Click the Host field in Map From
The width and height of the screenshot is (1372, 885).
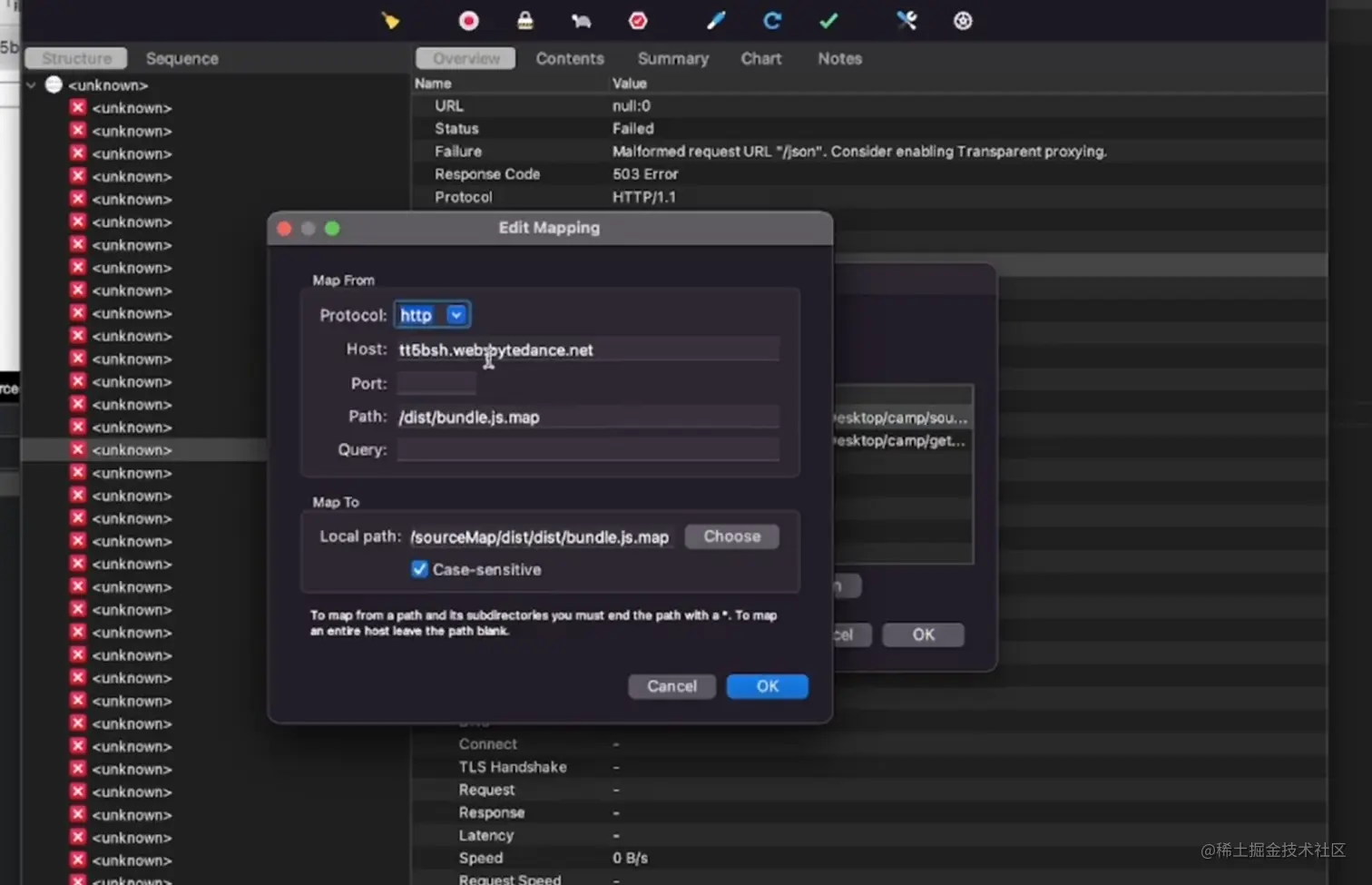point(588,349)
